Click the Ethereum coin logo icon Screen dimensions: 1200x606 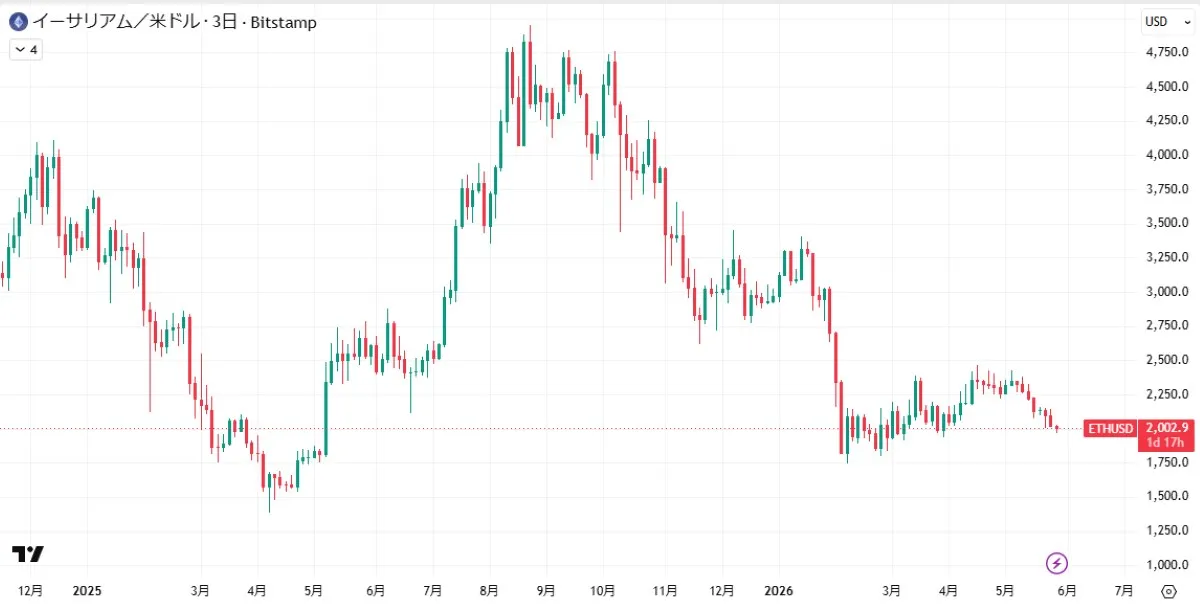(18, 21)
